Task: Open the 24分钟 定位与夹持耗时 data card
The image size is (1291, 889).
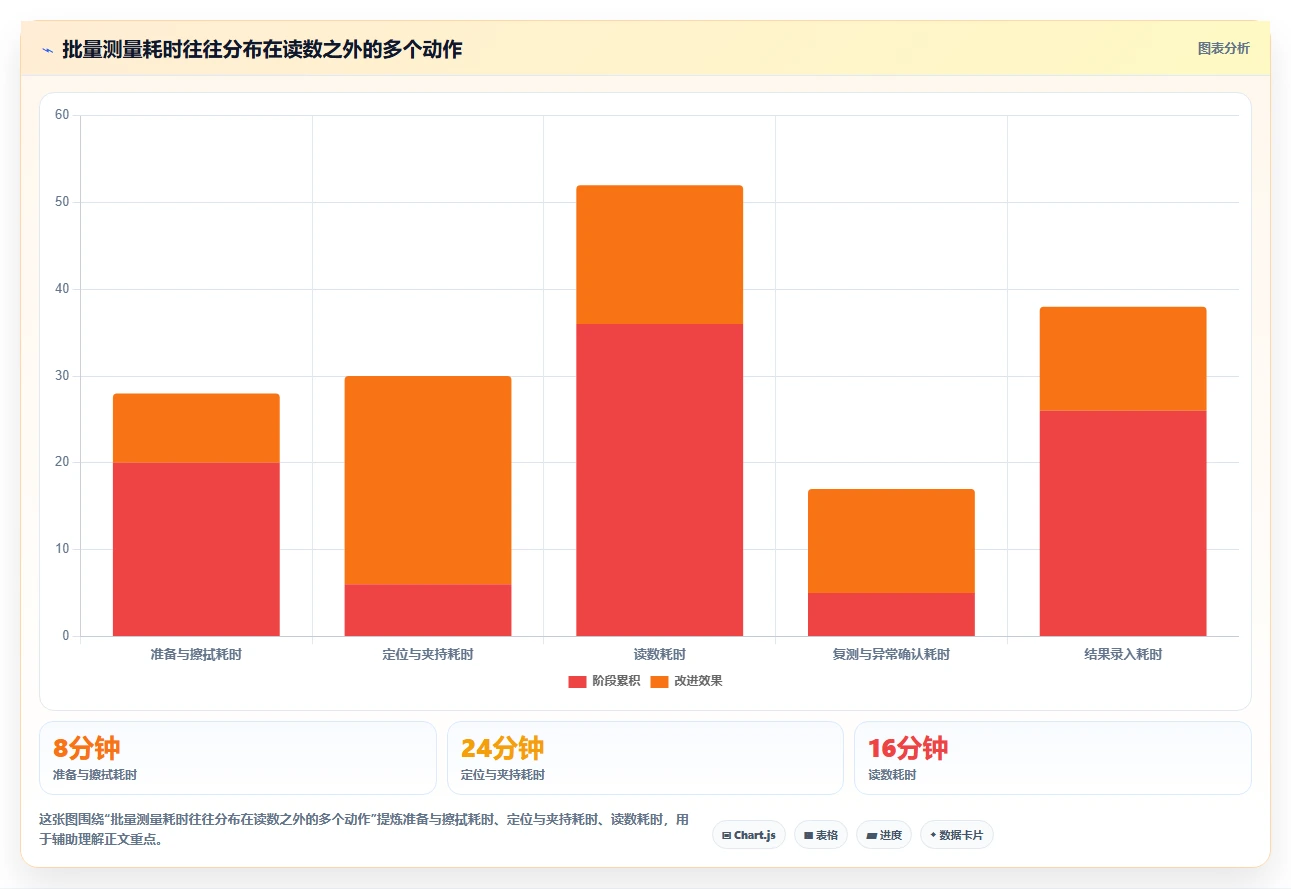Action: 645,758
